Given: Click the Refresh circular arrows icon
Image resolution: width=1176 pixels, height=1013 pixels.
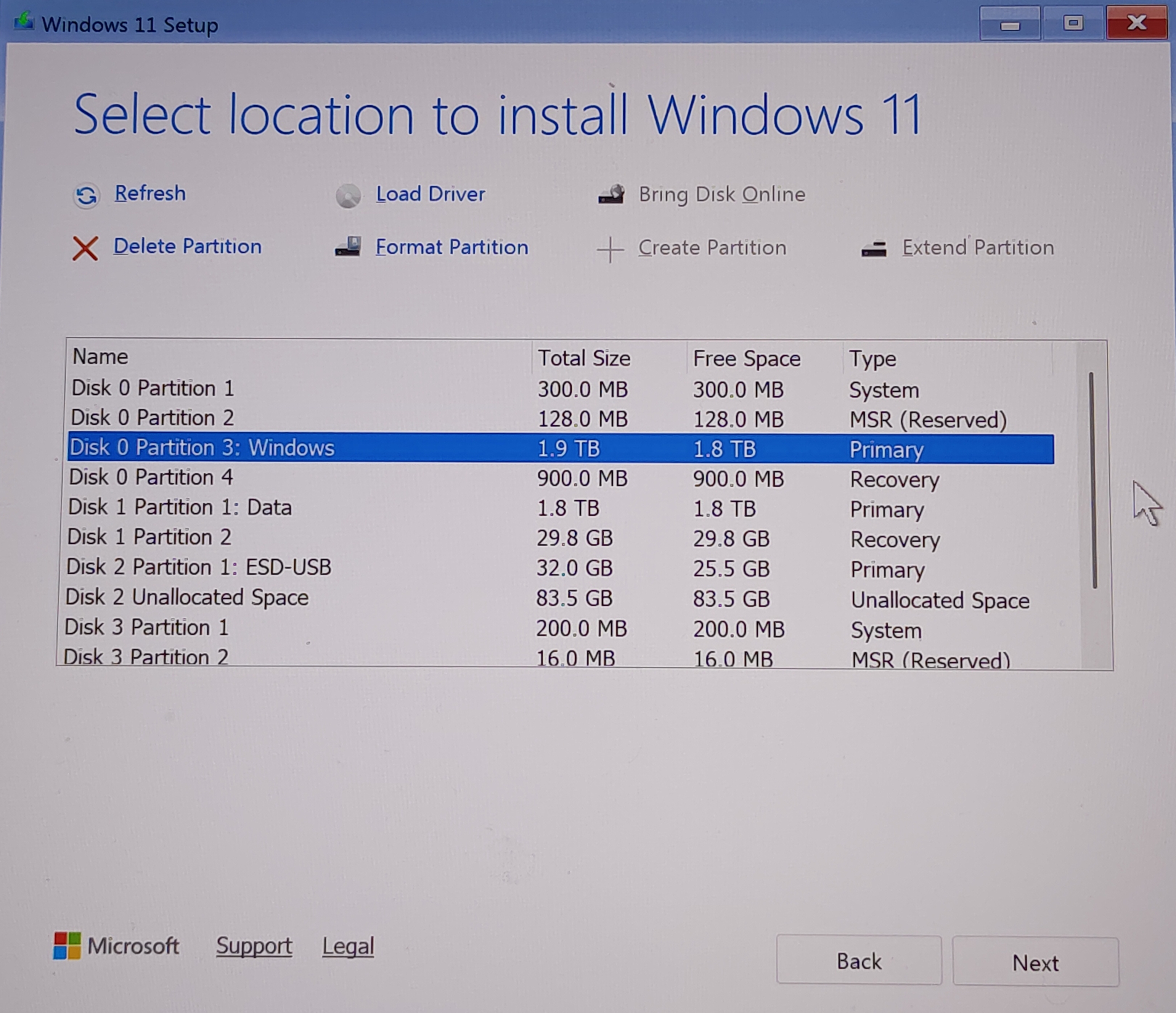Looking at the screenshot, I should (x=86, y=196).
